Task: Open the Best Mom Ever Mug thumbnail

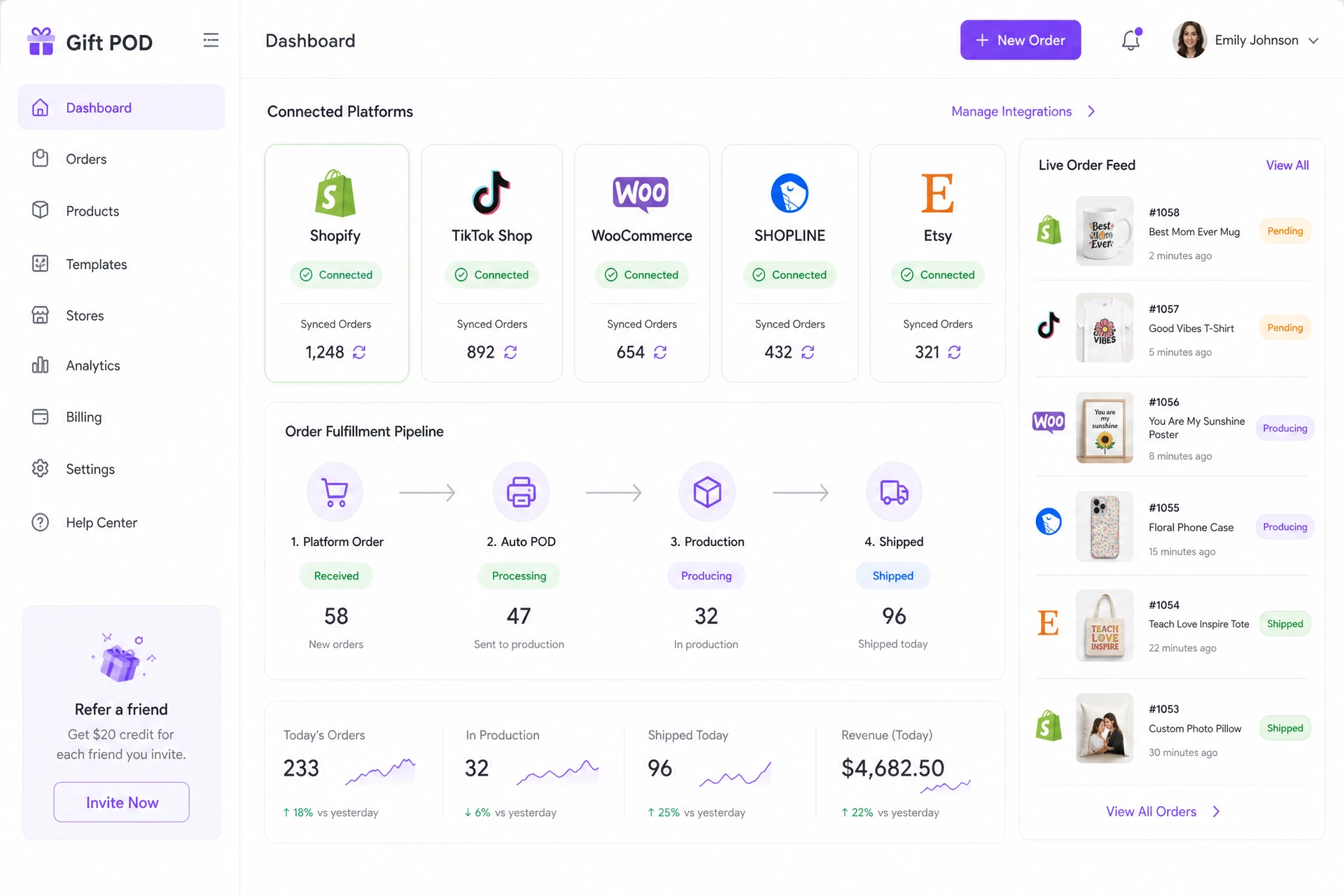Action: click(1104, 230)
